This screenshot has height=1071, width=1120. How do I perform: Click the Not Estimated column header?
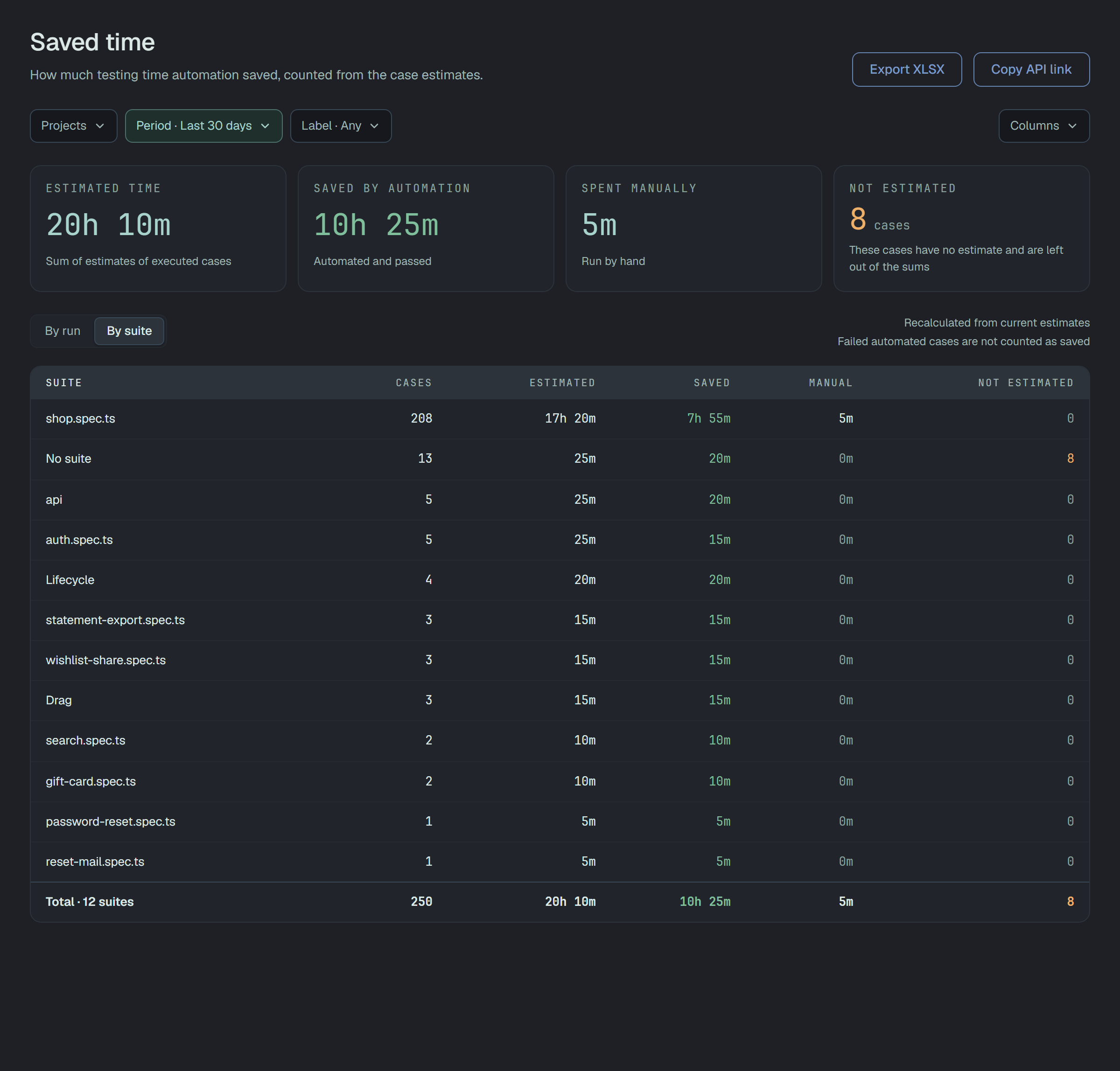(1026, 382)
